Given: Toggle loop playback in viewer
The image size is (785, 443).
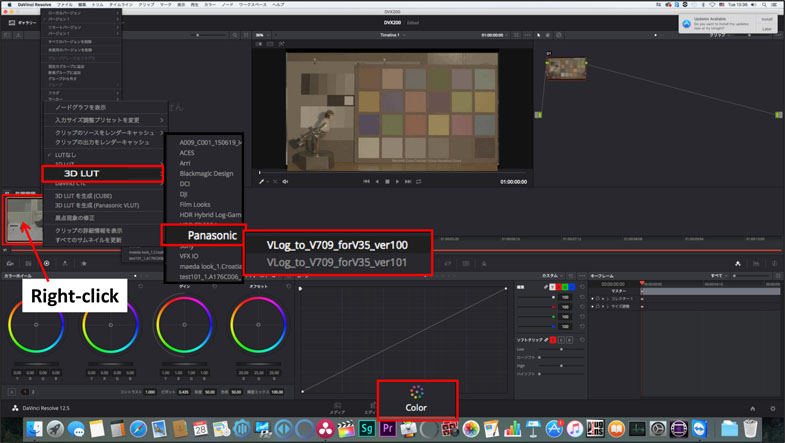Looking at the screenshot, I should point(419,182).
